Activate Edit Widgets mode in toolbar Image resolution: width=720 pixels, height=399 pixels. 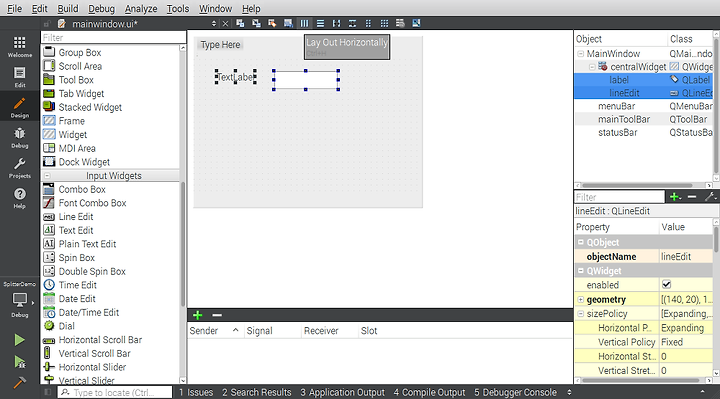click(x=240, y=23)
